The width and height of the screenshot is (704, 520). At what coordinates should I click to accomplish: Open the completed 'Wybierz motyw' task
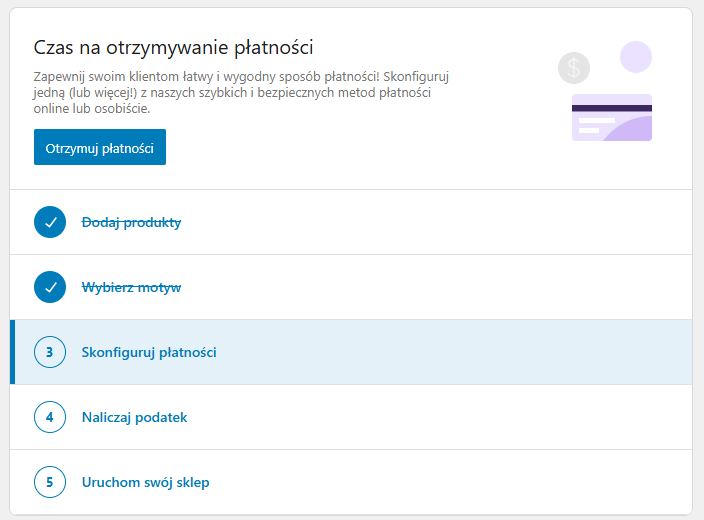click(x=131, y=287)
